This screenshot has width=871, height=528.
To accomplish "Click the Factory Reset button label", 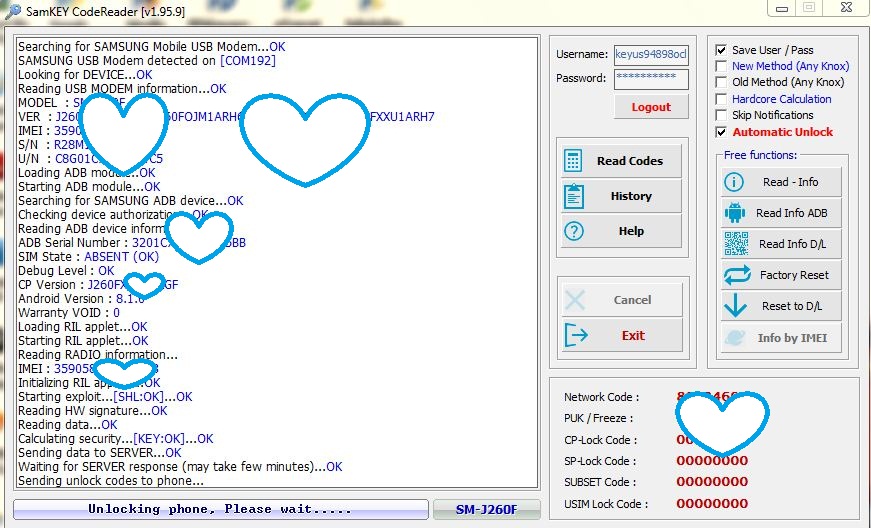I will pos(794,275).
